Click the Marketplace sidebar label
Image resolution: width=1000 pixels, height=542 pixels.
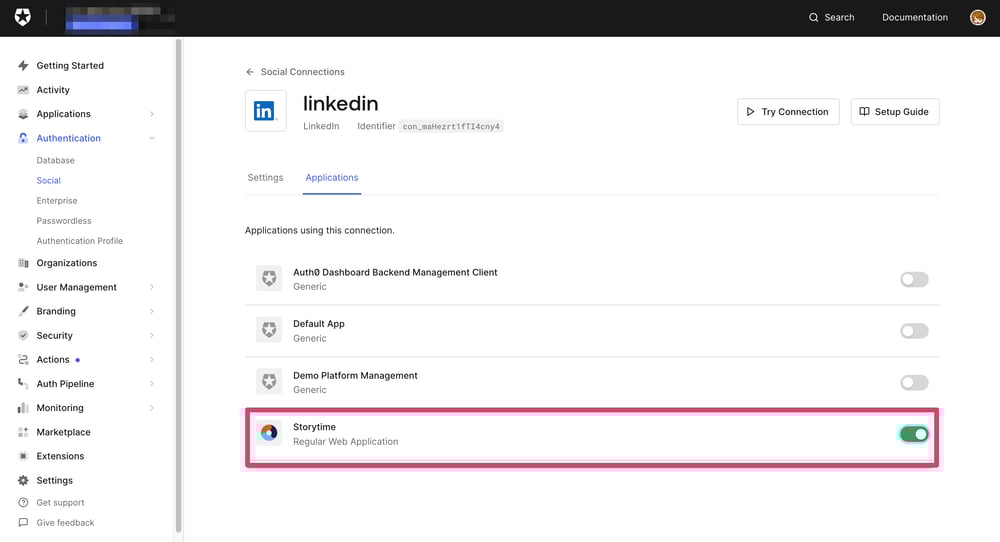pos(63,432)
